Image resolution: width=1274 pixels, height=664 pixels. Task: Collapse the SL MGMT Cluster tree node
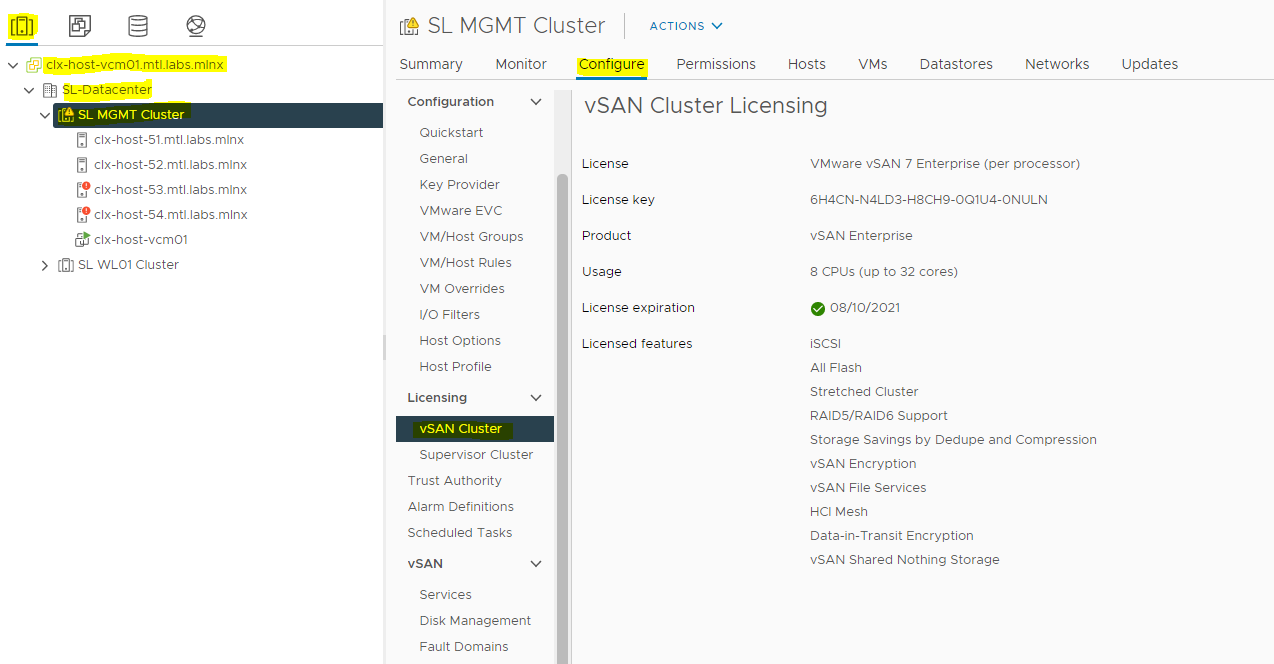pyautogui.click(x=45, y=115)
